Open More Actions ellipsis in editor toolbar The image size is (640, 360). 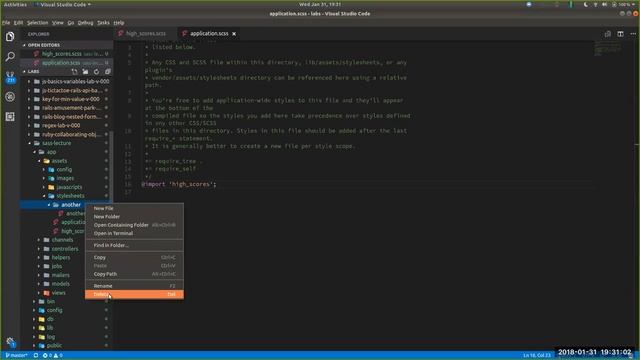(x=633, y=34)
